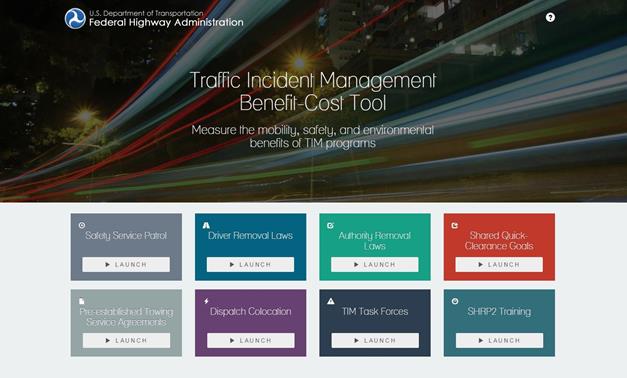Click the Shared Quick-Clearance Goals title

pos(499,240)
